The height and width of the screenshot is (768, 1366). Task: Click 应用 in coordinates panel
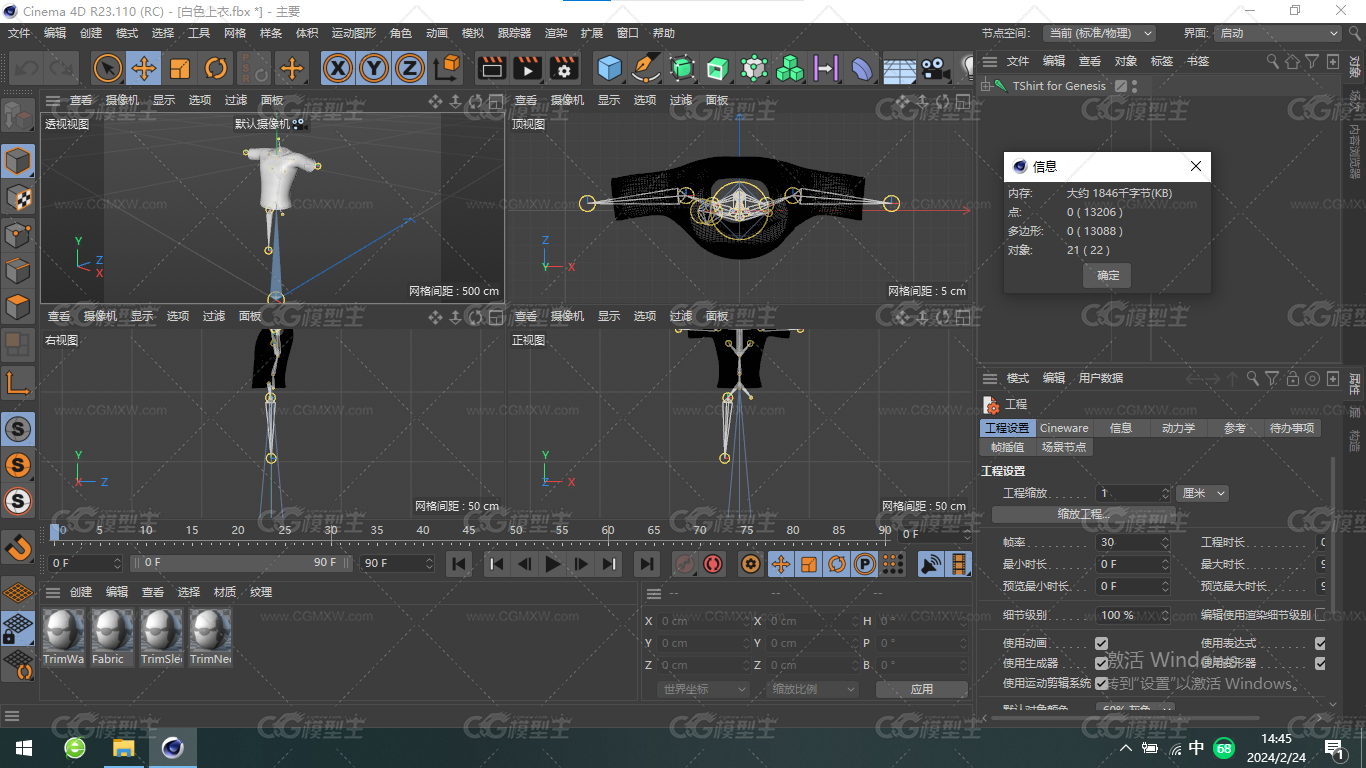pyautogui.click(x=921, y=689)
